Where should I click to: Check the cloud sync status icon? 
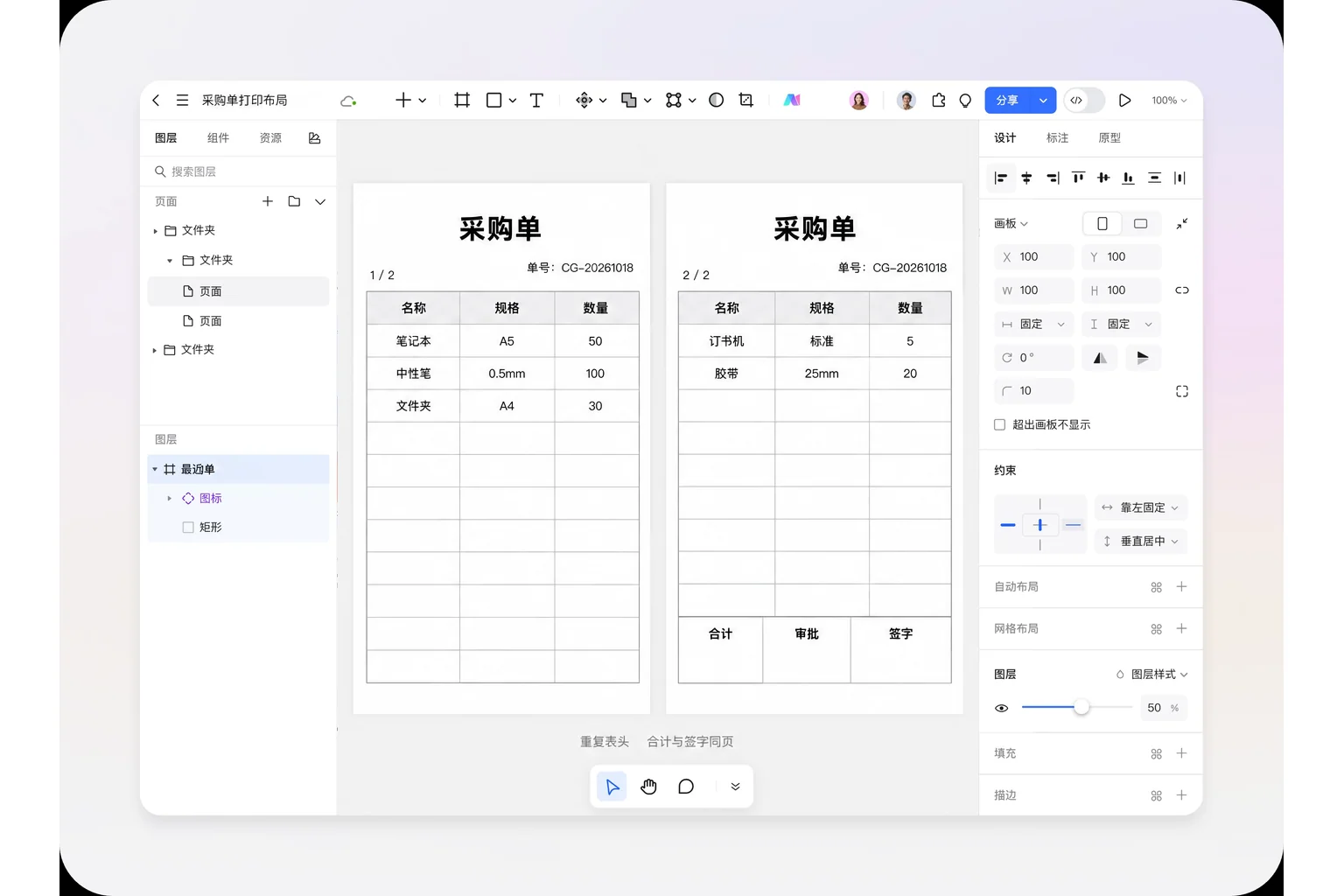coord(348,101)
